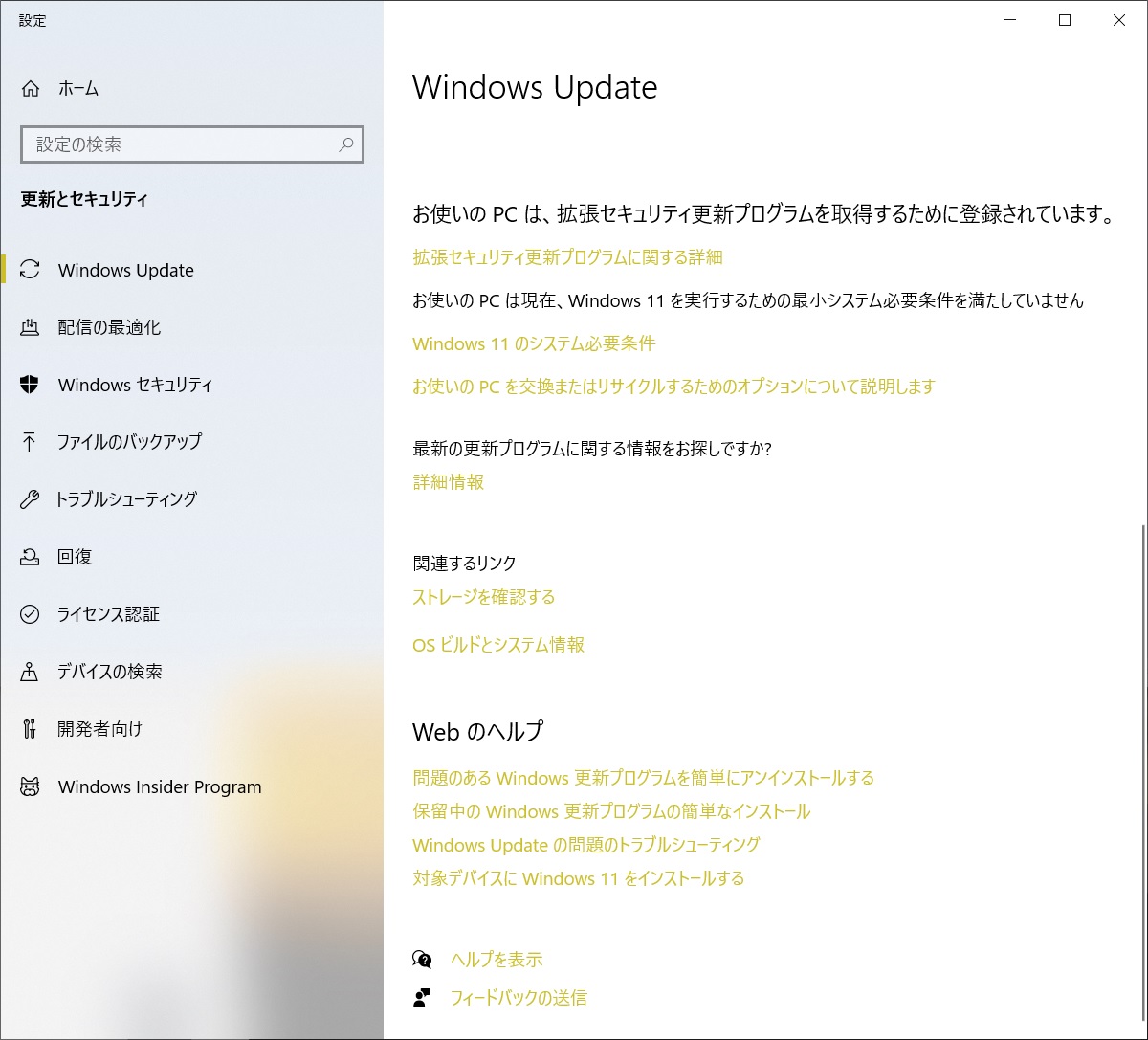Viewport: 1148px width, 1040px height.
Task: Click the 関連するリンク label
Action: (x=464, y=564)
